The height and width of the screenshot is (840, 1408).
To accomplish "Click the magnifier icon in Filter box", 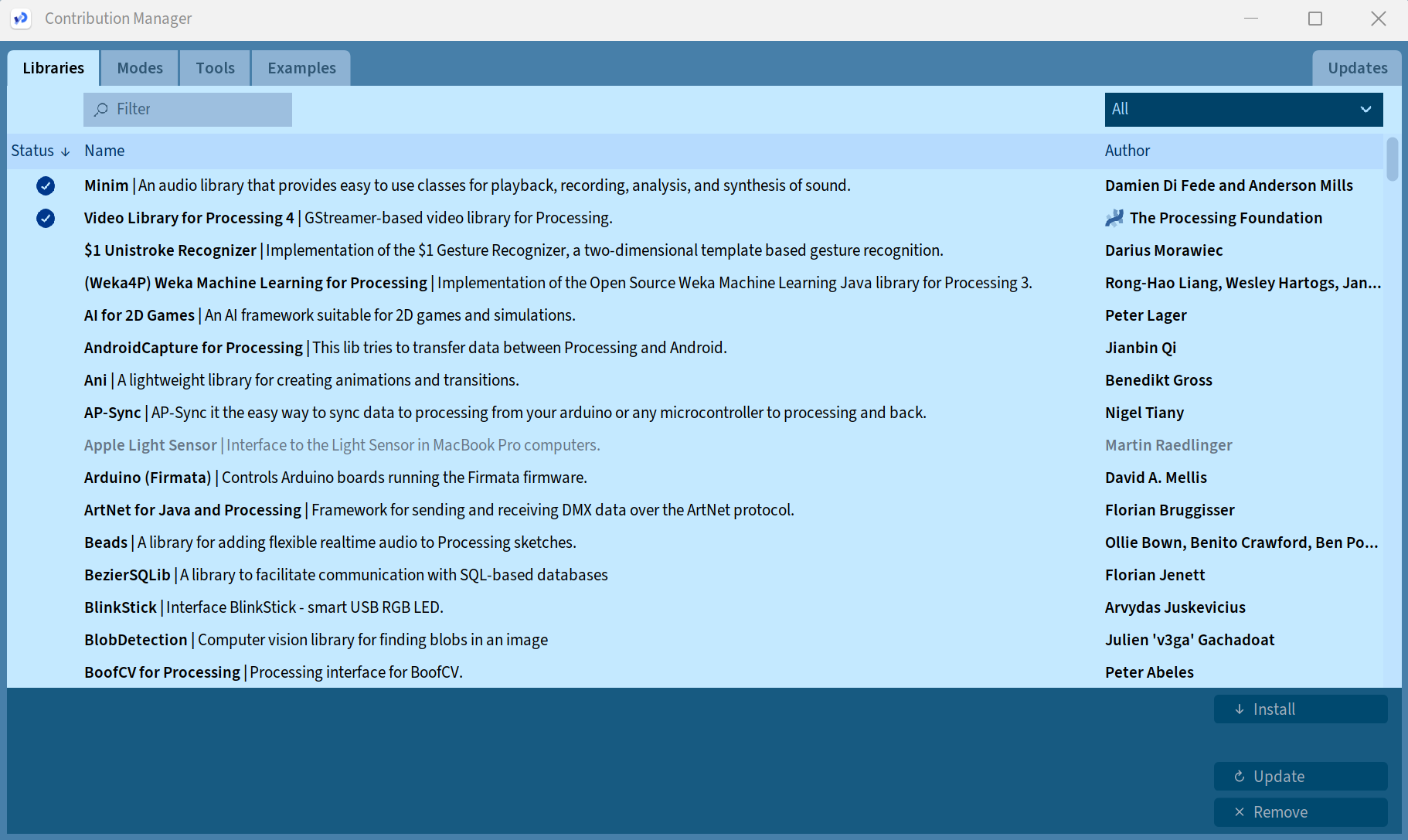I will click(x=100, y=110).
